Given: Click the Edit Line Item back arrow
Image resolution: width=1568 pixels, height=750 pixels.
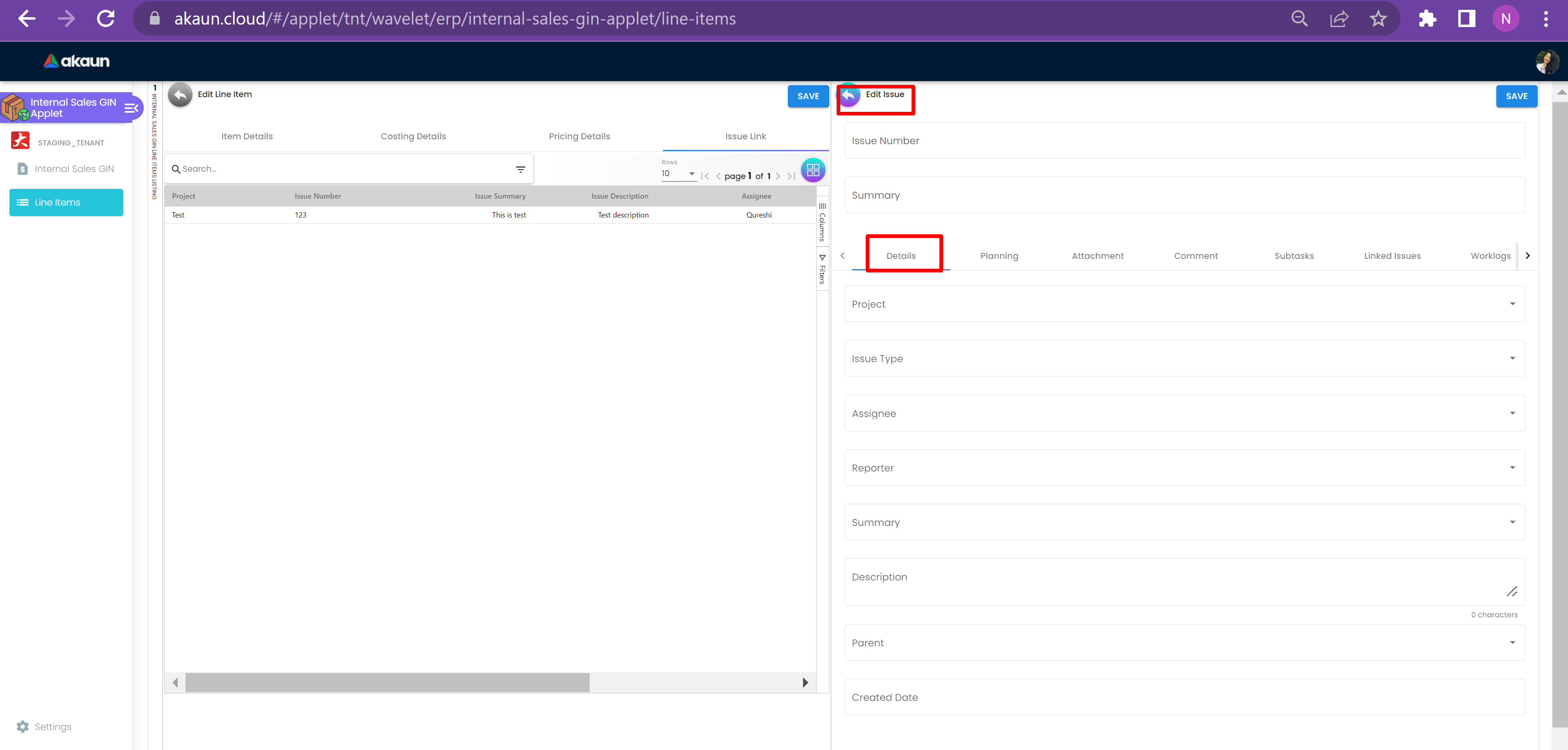Looking at the screenshot, I should tap(180, 95).
